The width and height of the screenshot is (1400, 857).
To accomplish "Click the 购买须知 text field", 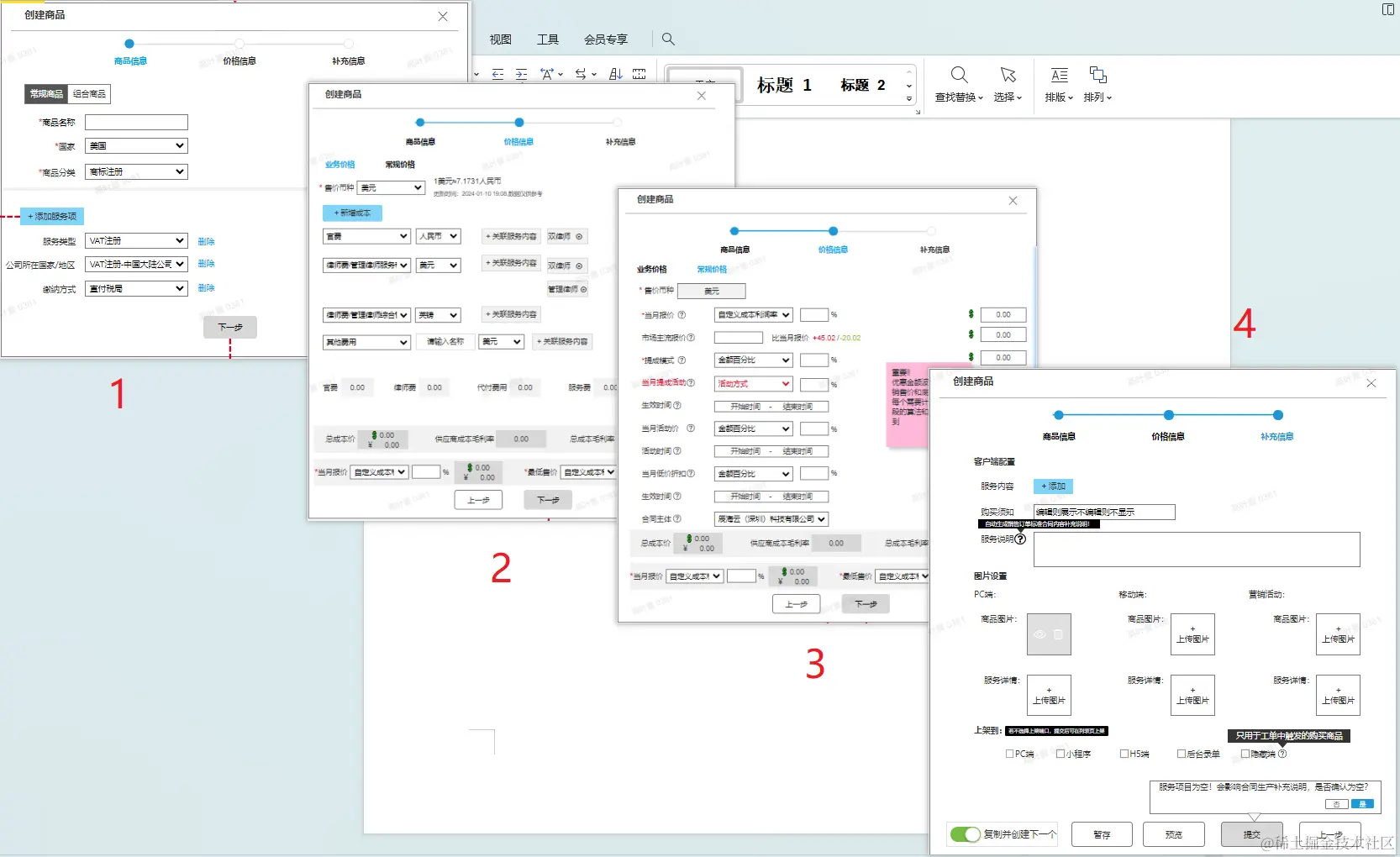I will coord(1103,512).
